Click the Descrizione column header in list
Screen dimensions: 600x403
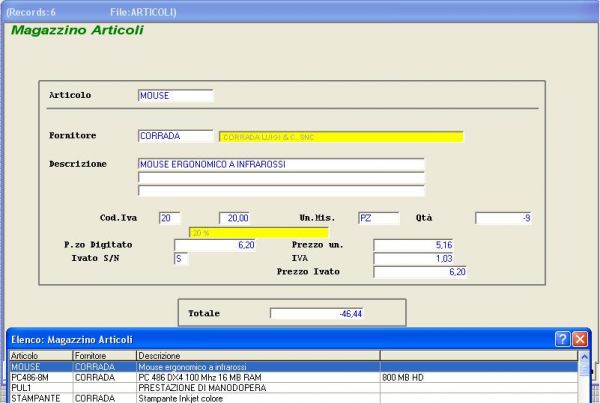tap(258, 356)
